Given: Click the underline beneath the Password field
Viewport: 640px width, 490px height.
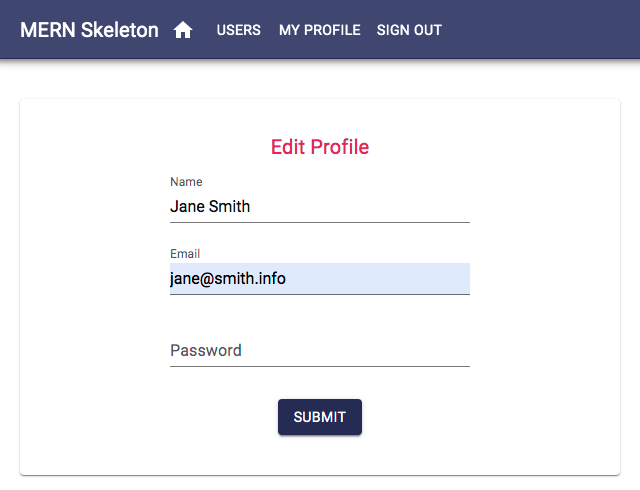Looking at the screenshot, I should (x=320, y=366).
